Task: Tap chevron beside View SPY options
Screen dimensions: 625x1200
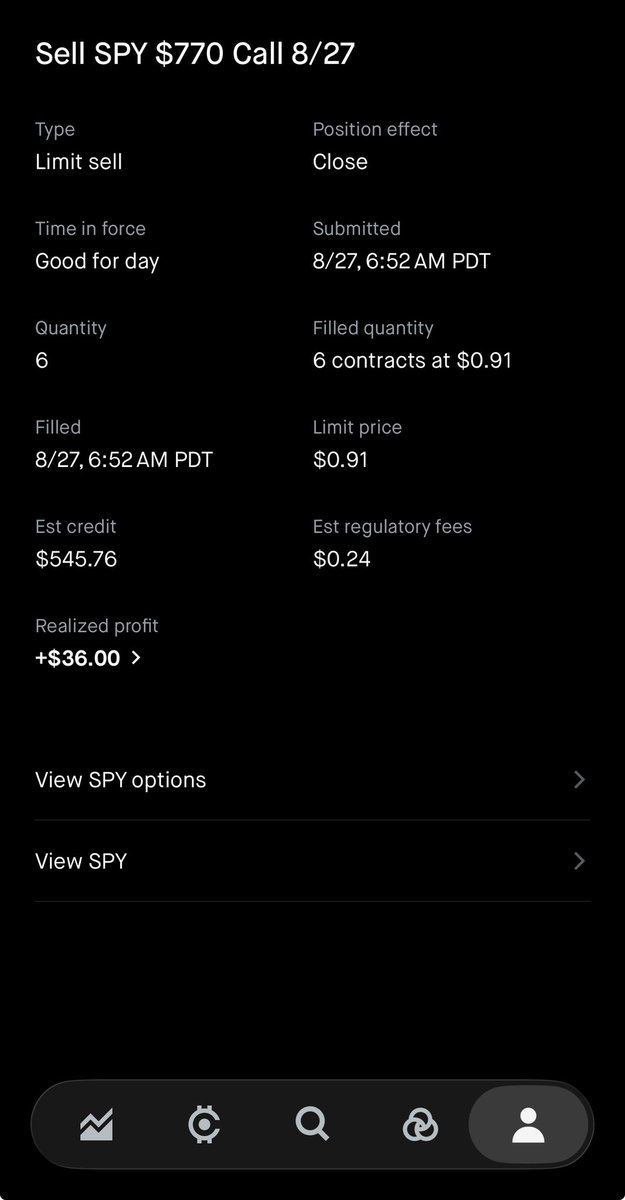Action: point(579,780)
